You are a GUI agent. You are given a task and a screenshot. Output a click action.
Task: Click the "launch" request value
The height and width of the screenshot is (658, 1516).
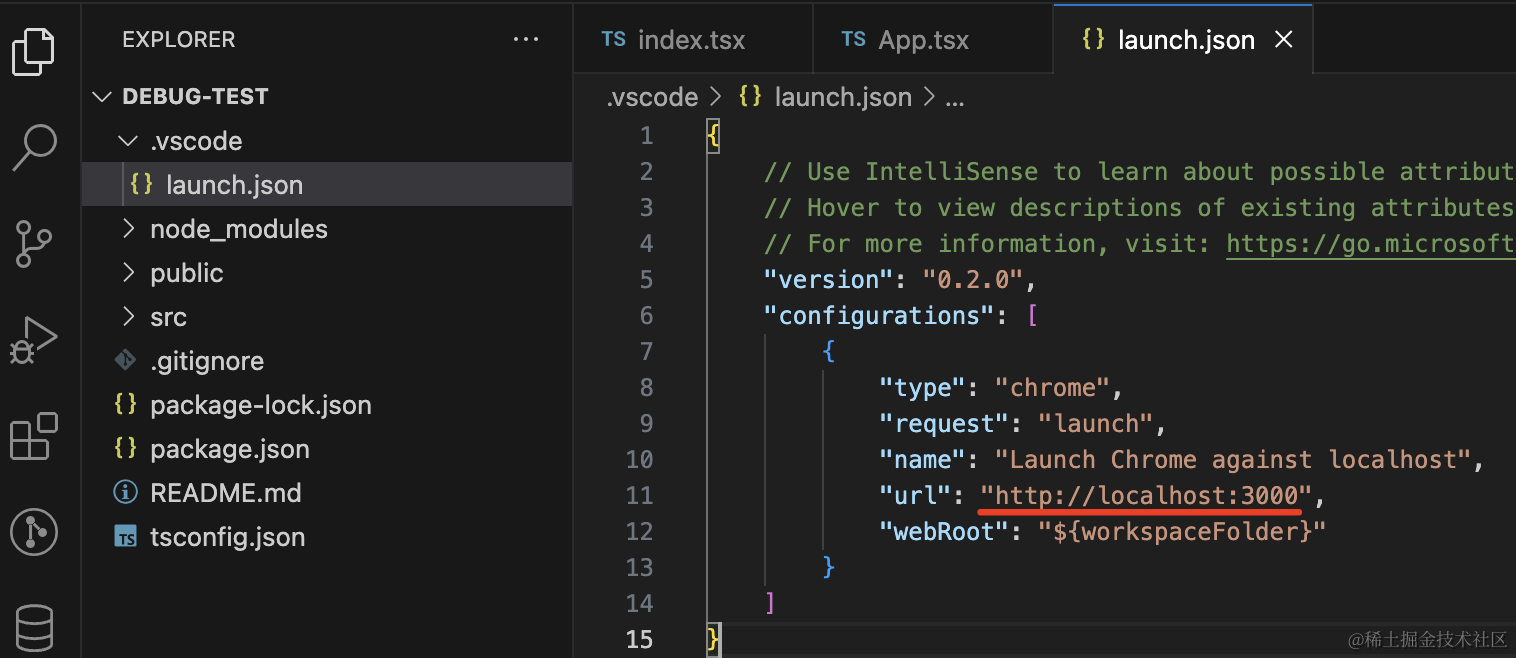click(x=1096, y=423)
